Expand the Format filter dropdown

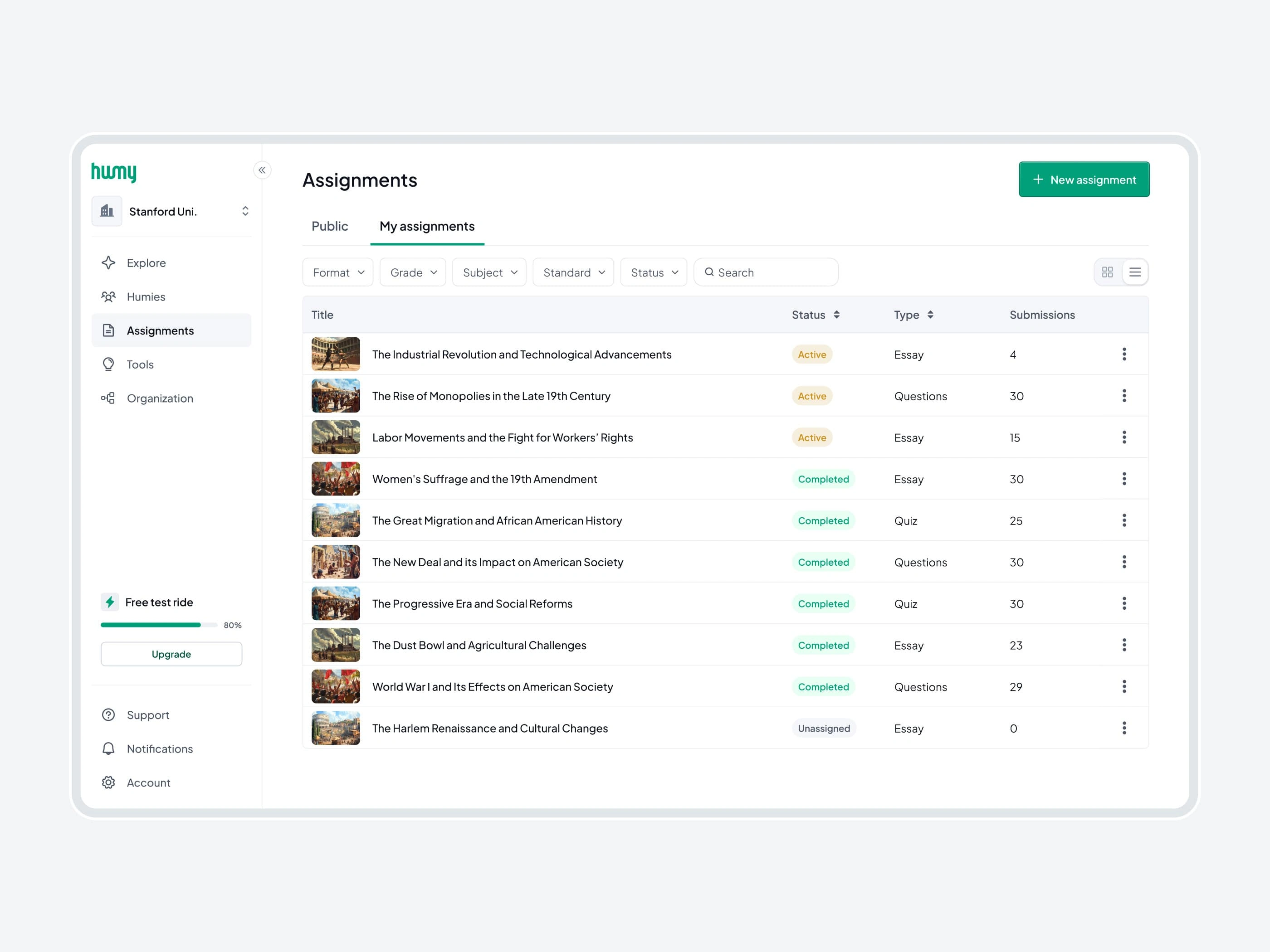tap(337, 272)
